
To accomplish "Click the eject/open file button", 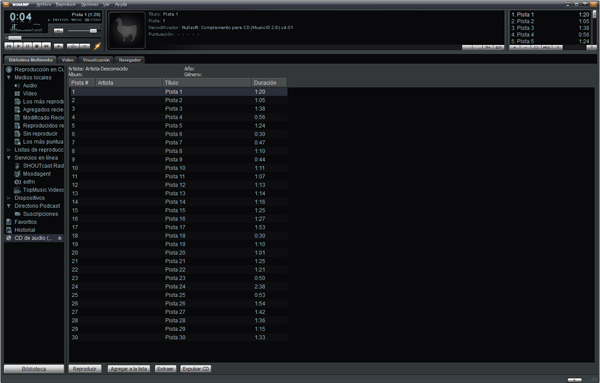I will (59, 46).
